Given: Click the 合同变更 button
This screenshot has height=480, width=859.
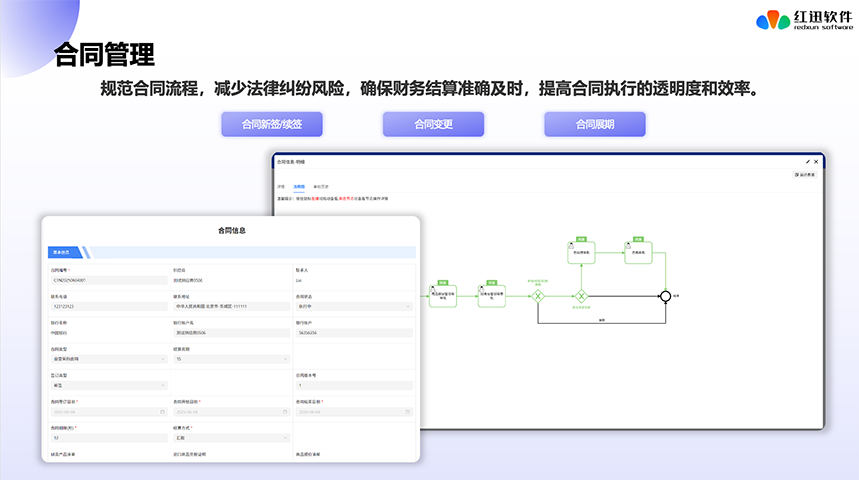Looking at the screenshot, I should 433,124.
